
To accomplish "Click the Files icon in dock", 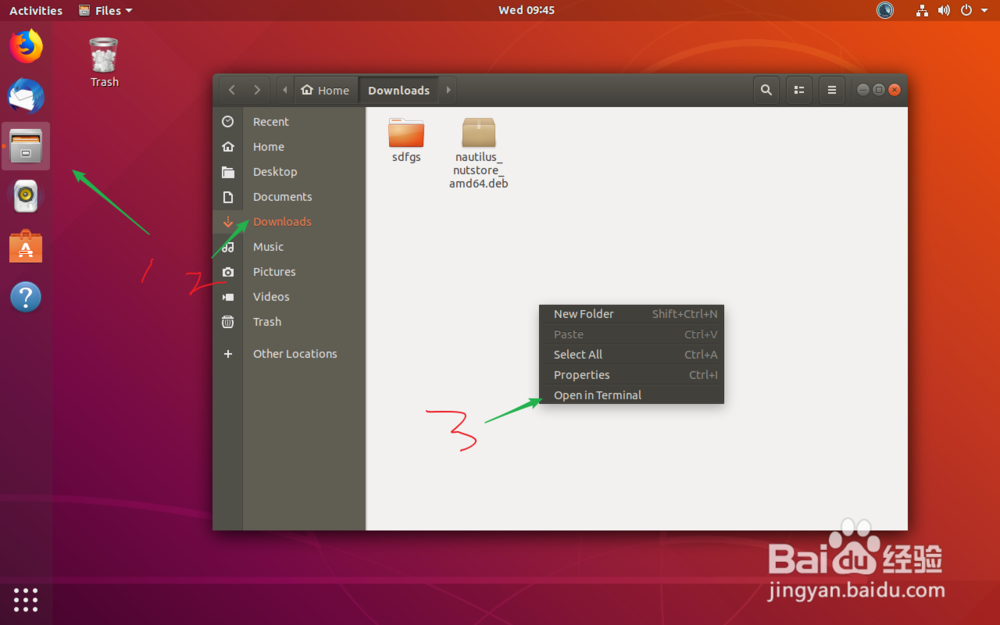I will (x=26, y=146).
